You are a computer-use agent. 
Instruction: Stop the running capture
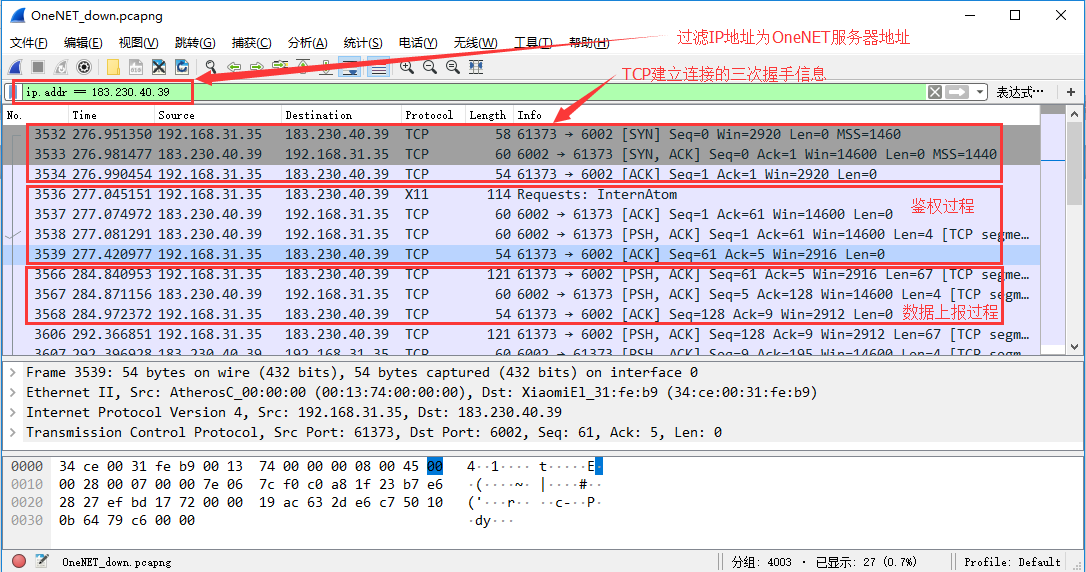point(38,67)
